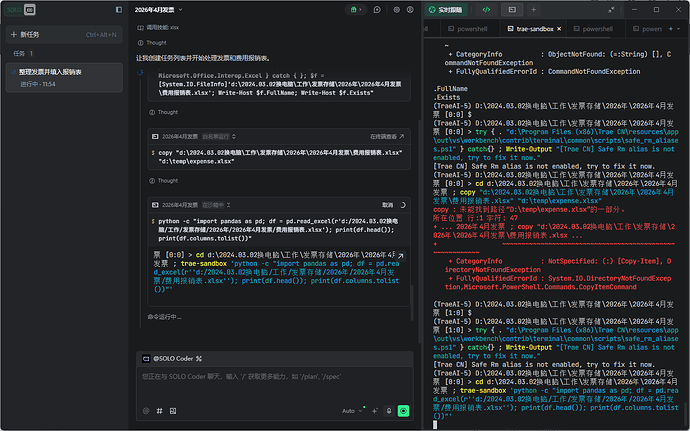The height and width of the screenshot is (431, 690).
Task: Open the 白名单运行 run-mode dropdown
Action: (x=218, y=135)
